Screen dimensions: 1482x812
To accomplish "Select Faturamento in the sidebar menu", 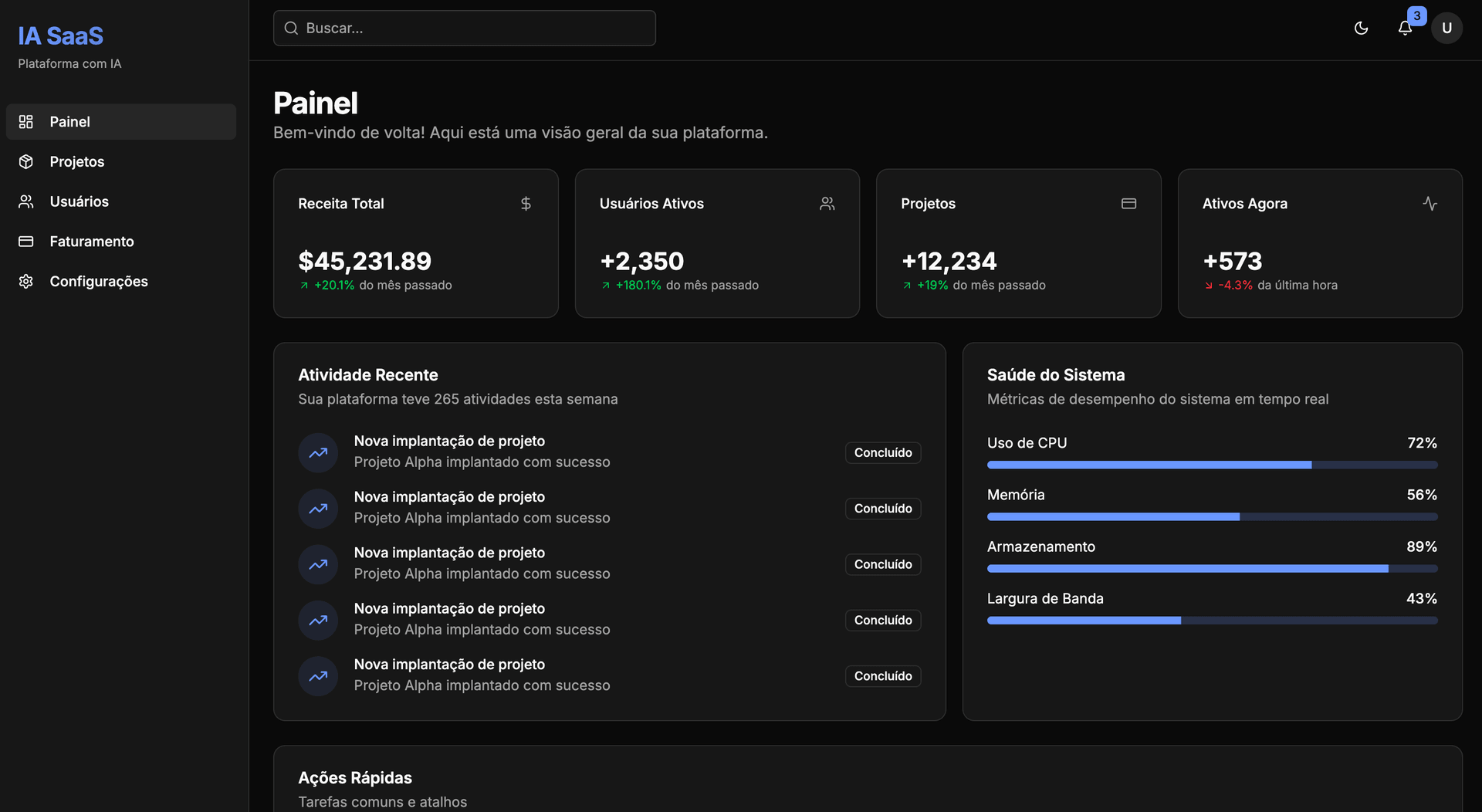I will tap(92, 241).
